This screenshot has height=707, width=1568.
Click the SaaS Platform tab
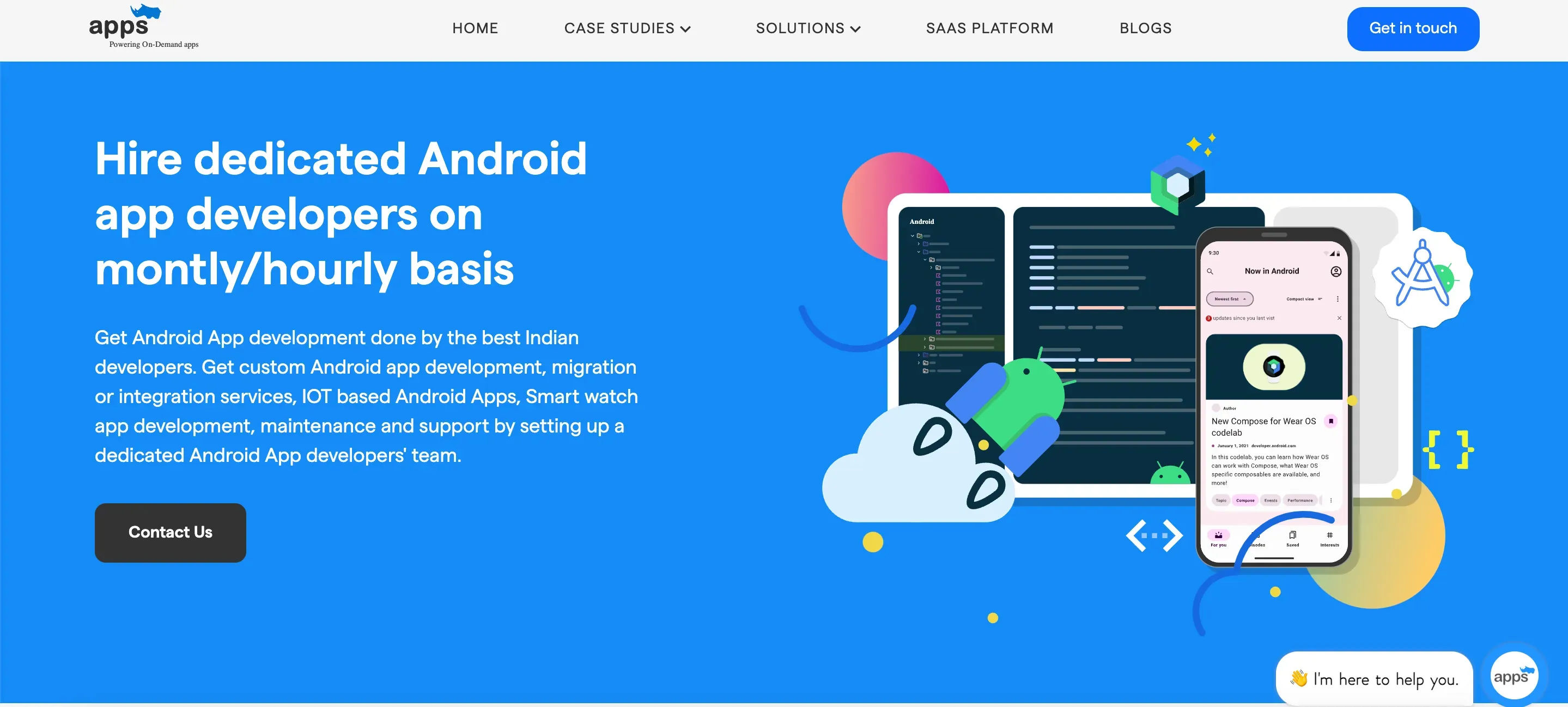pyautogui.click(x=990, y=28)
